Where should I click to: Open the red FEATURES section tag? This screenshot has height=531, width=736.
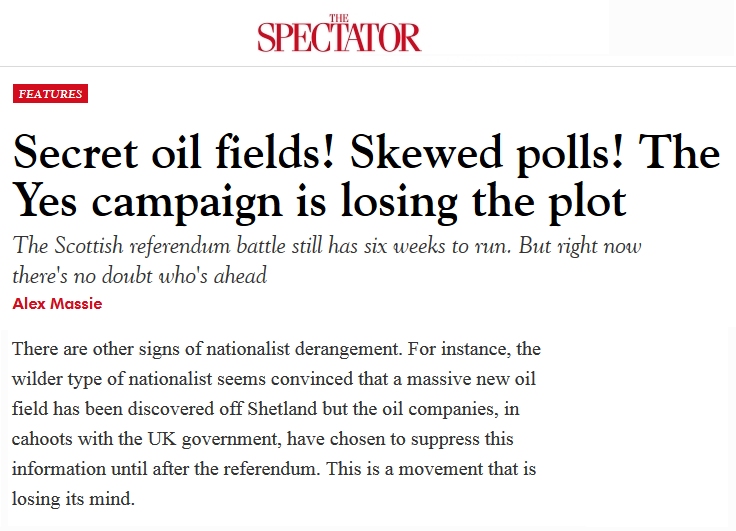(x=50, y=93)
